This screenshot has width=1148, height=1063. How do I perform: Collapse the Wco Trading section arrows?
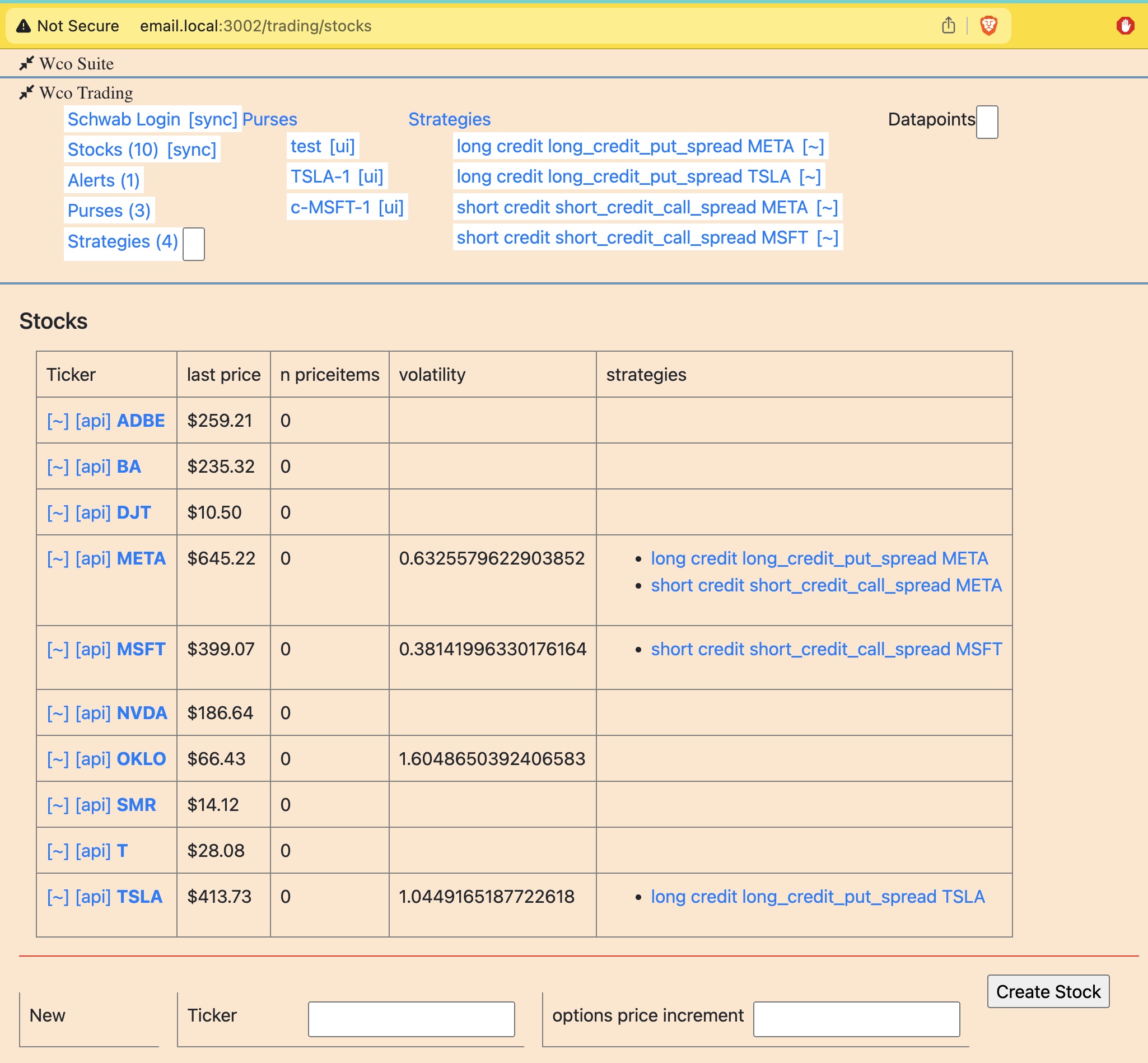pyautogui.click(x=26, y=92)
